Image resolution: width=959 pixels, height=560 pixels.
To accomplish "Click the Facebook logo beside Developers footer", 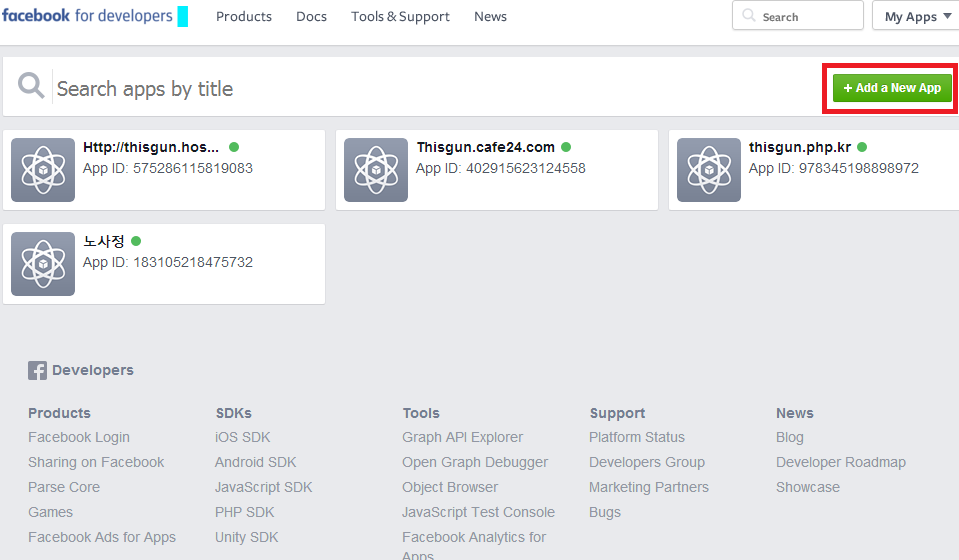I will (37, 371).
